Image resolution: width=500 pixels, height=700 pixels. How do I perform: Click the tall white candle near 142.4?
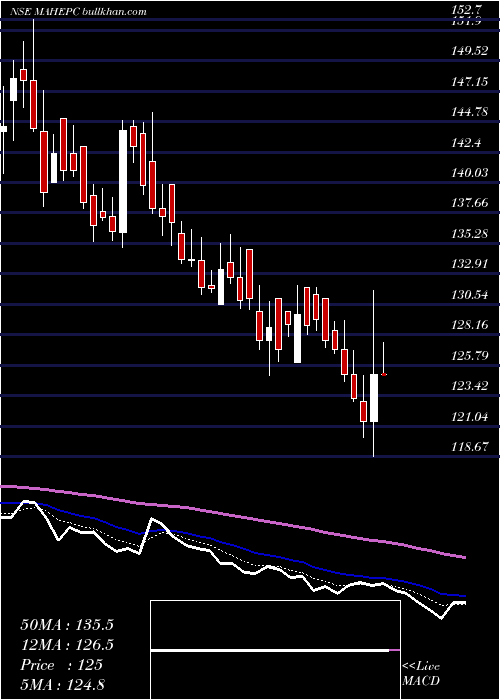pos(123,181)
